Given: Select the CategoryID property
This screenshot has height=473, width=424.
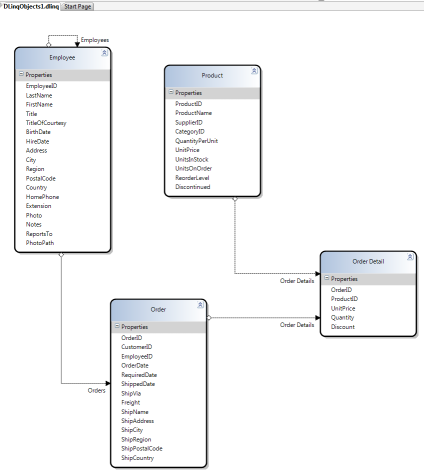Looking at the screenshot, I should tap(190, 132).
